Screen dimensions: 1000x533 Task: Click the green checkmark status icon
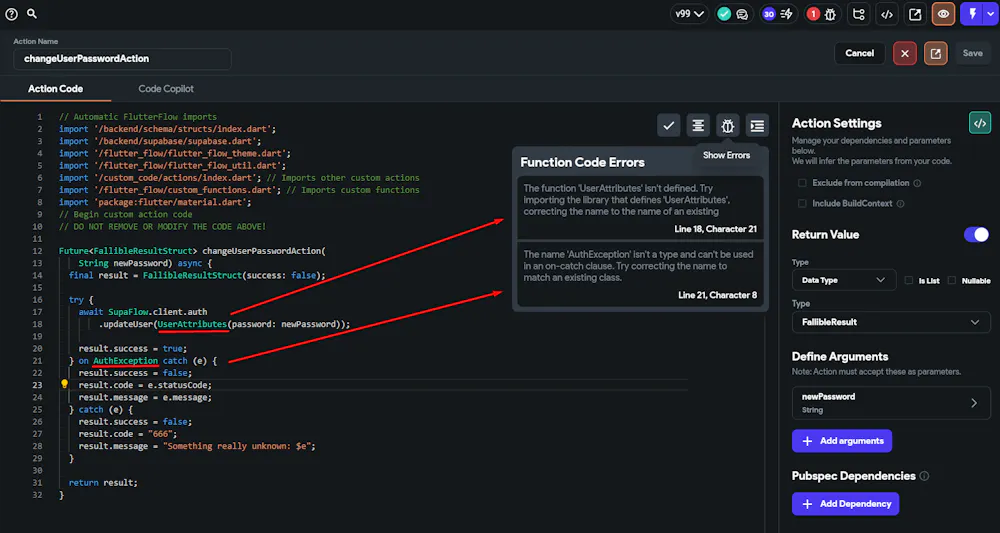724,14
